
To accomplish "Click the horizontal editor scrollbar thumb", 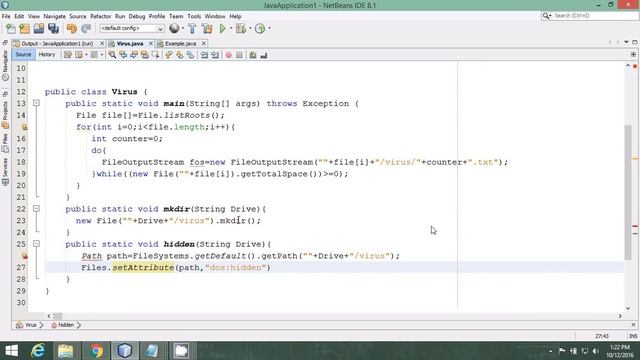I will click(58, 316).
